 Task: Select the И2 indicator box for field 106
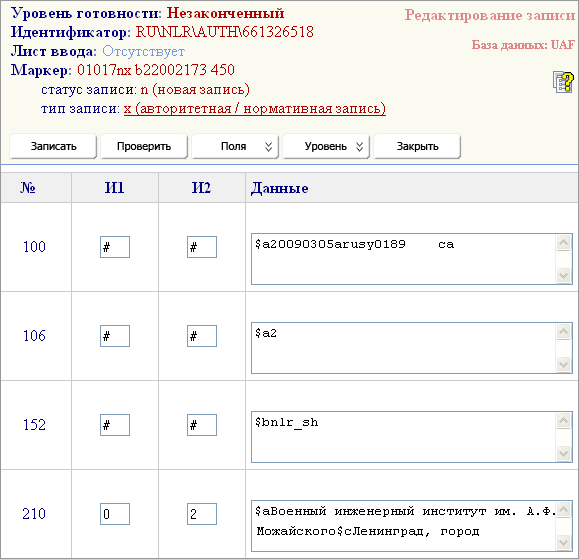pyautogui.click(x=202, y=336)
